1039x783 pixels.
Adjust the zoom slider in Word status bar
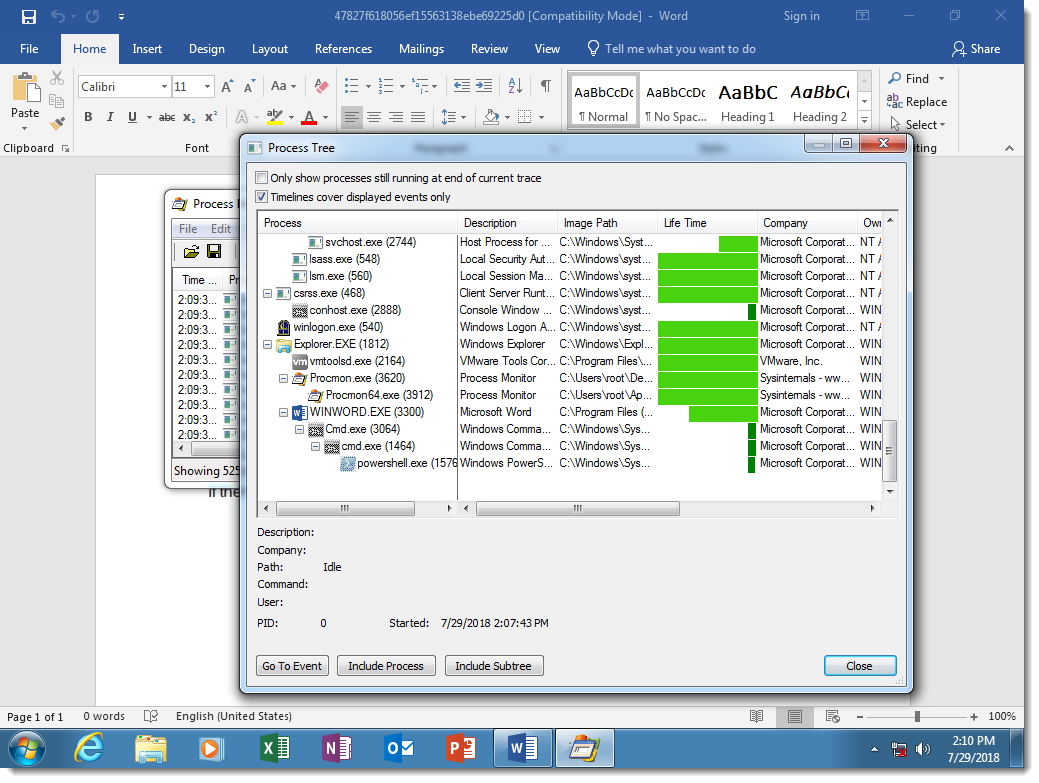tap(917, 716)
